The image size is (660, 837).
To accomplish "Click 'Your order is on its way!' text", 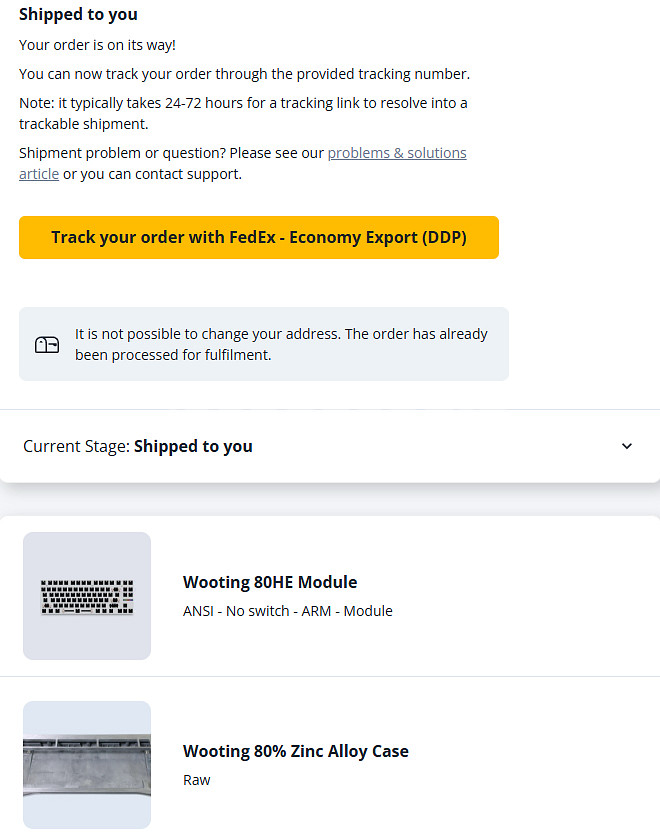I will point(97,45).
